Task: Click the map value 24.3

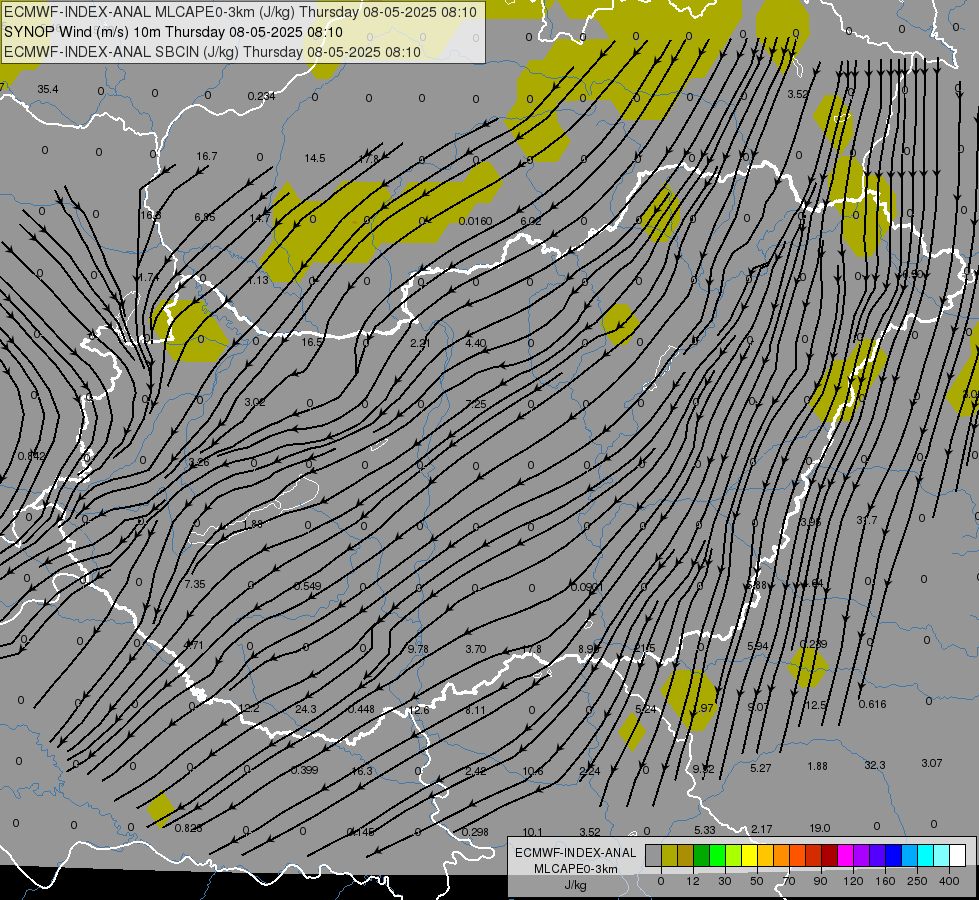Action: tap(306, 709)
